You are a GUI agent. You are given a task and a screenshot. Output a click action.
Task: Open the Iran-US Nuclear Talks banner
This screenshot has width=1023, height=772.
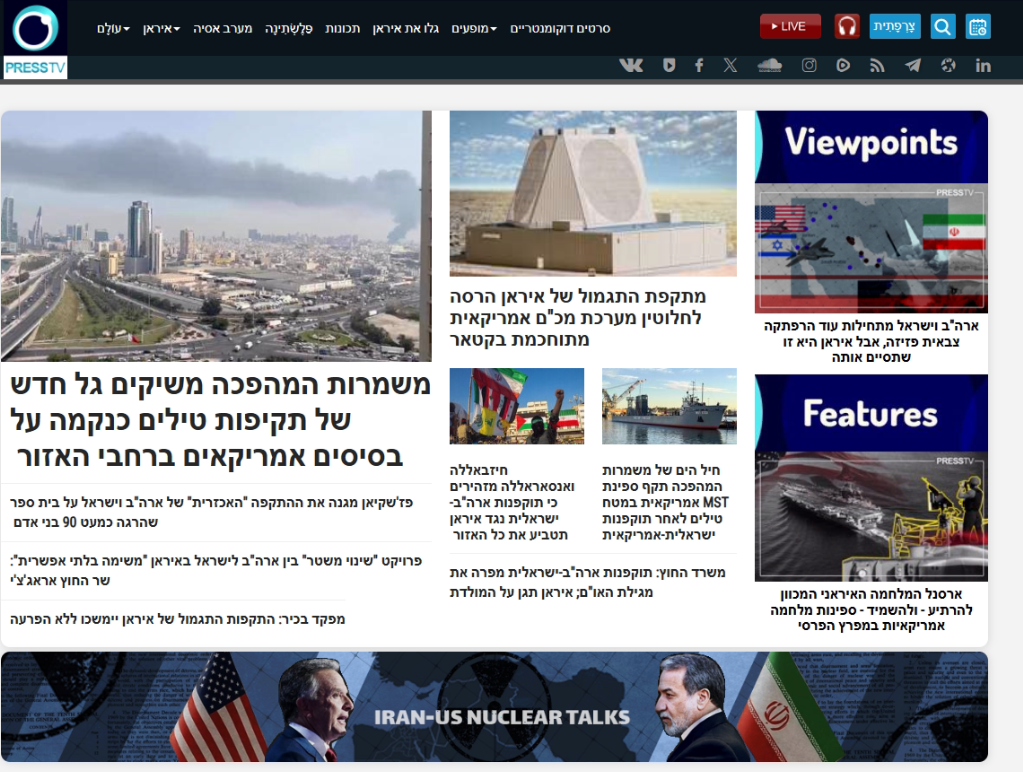coord(494,708)
